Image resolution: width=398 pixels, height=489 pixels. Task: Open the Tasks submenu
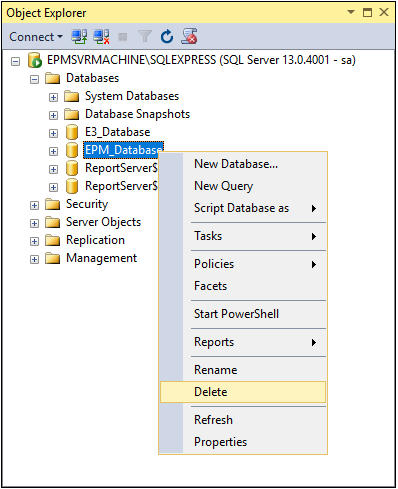[243, 236]
